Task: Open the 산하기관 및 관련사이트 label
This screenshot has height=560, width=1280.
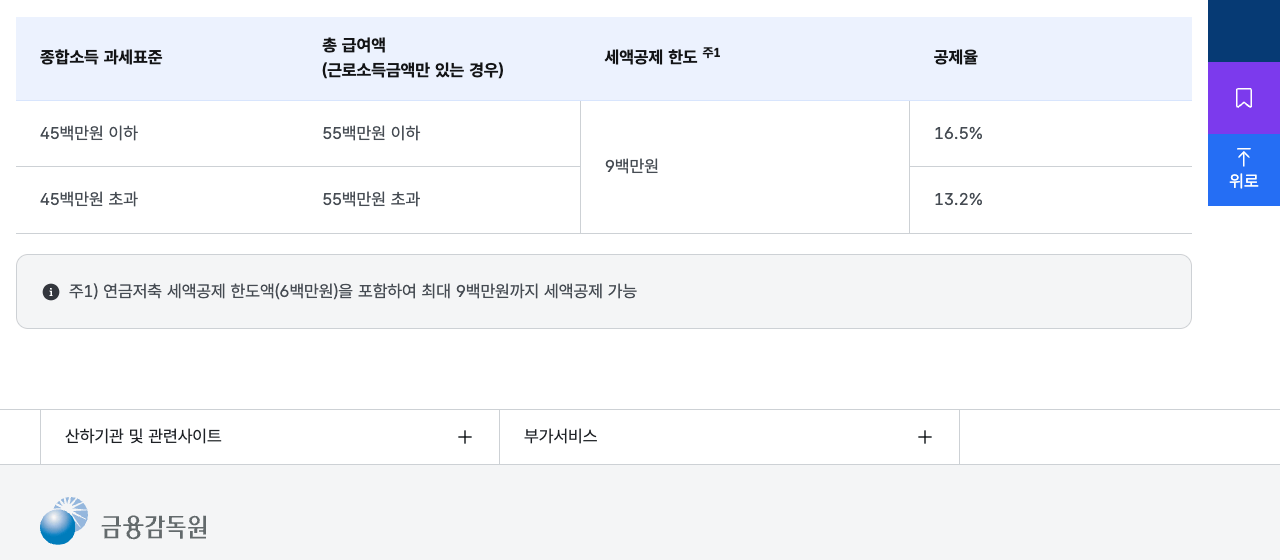Action: pyautogui.click(x=143, y=436)
